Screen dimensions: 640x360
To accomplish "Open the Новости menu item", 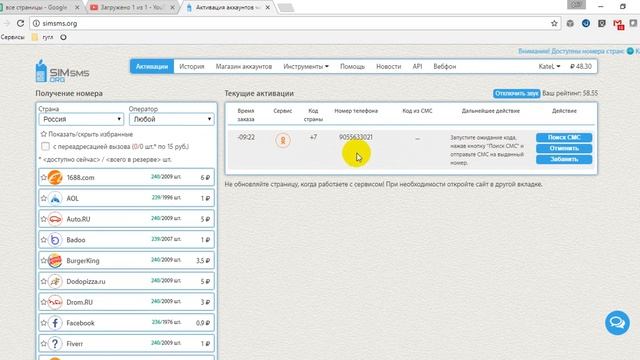I will coord(389,67).
